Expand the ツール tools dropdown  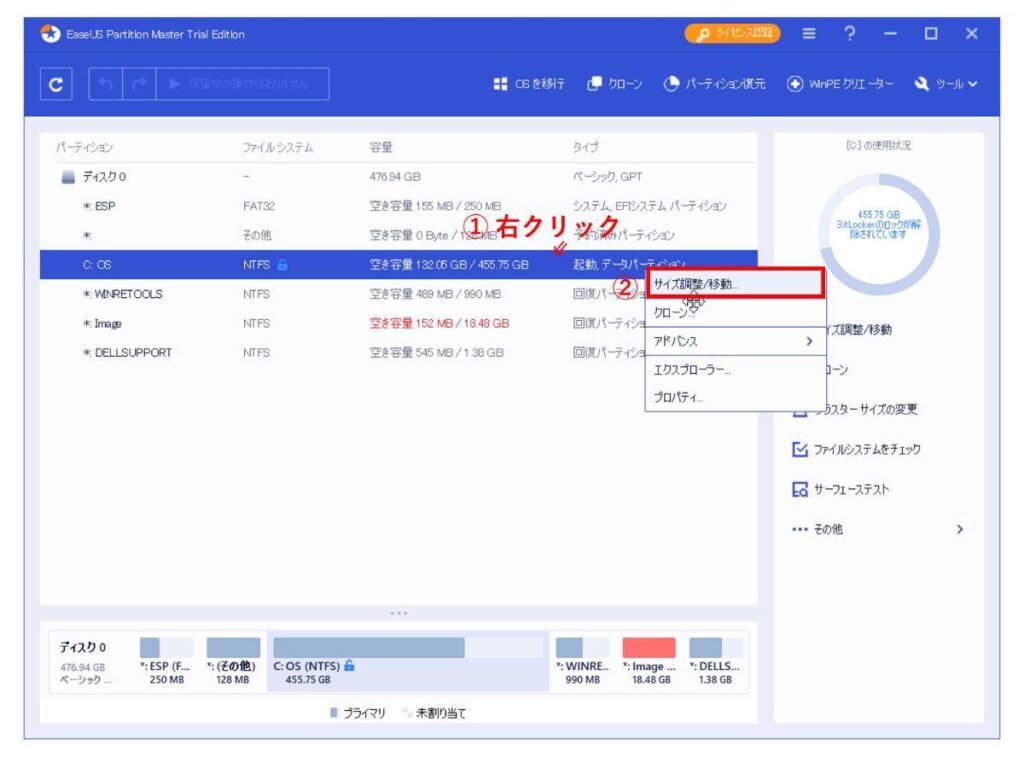click(x=946, y=84)
